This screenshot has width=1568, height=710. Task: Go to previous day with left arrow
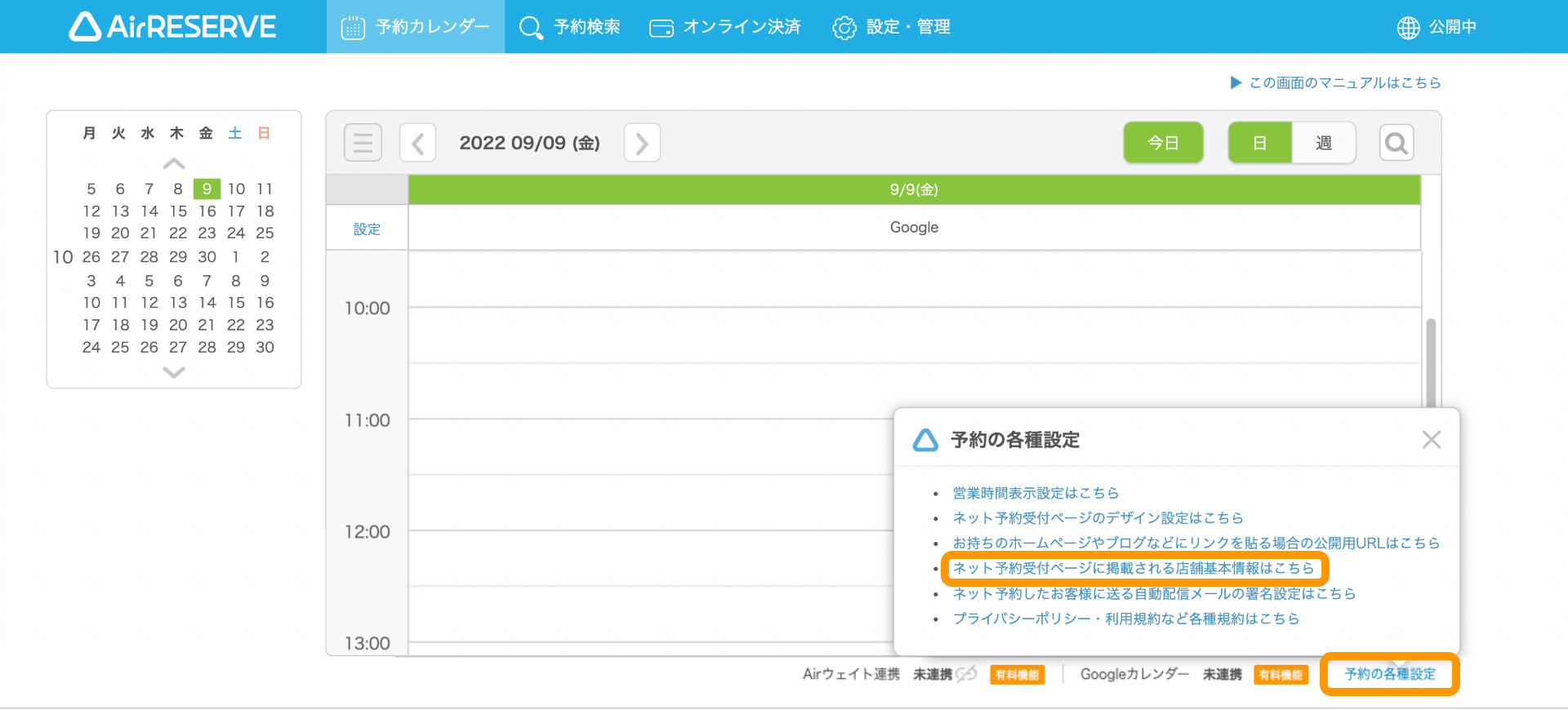[417, 144]
